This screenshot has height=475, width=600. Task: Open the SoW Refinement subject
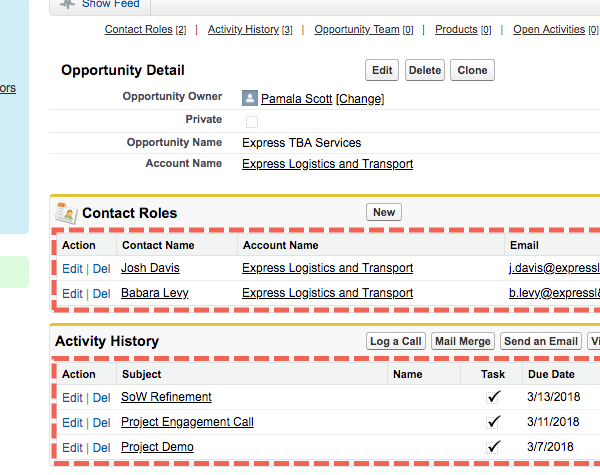[x=166, y=397]
